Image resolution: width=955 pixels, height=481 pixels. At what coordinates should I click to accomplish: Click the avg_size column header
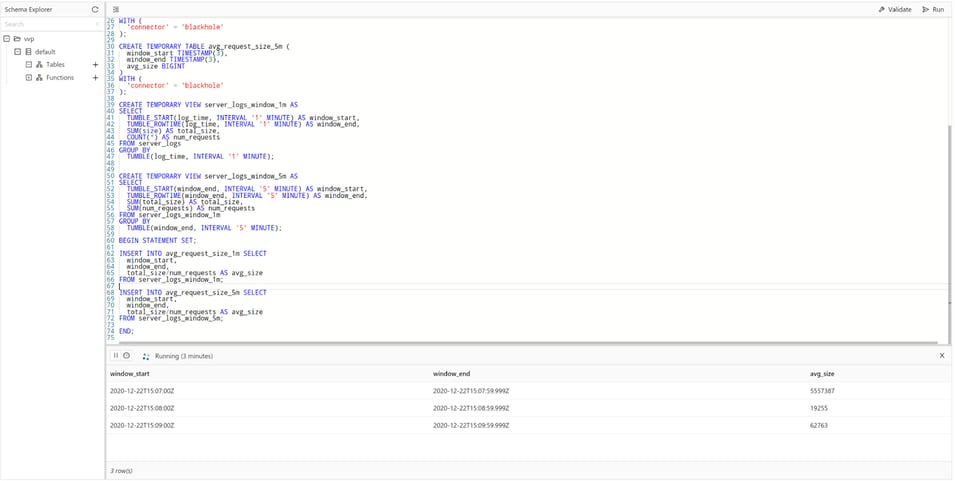tap(821, 374)
